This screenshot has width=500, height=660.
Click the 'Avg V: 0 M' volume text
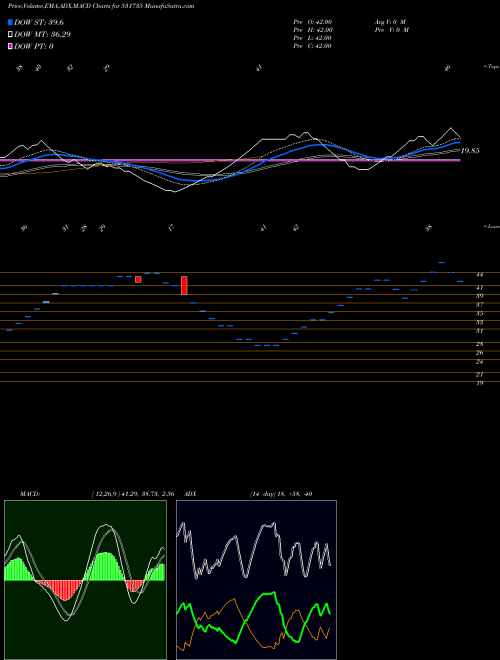389,22
